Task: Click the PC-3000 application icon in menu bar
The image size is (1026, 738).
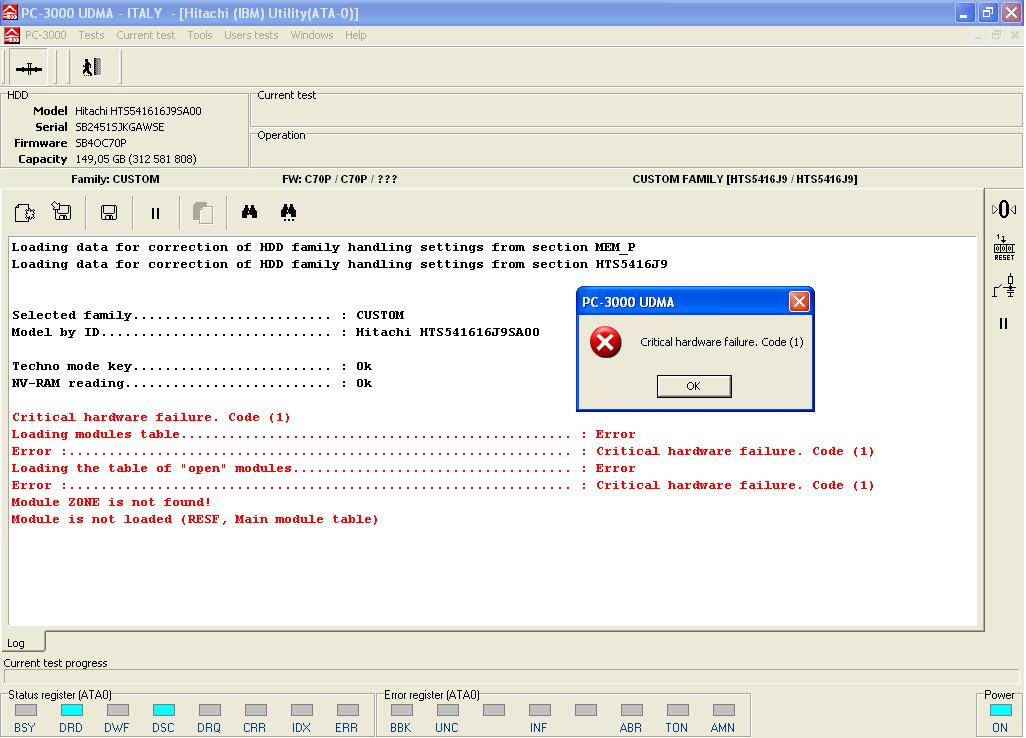Action: pos(11,35)
